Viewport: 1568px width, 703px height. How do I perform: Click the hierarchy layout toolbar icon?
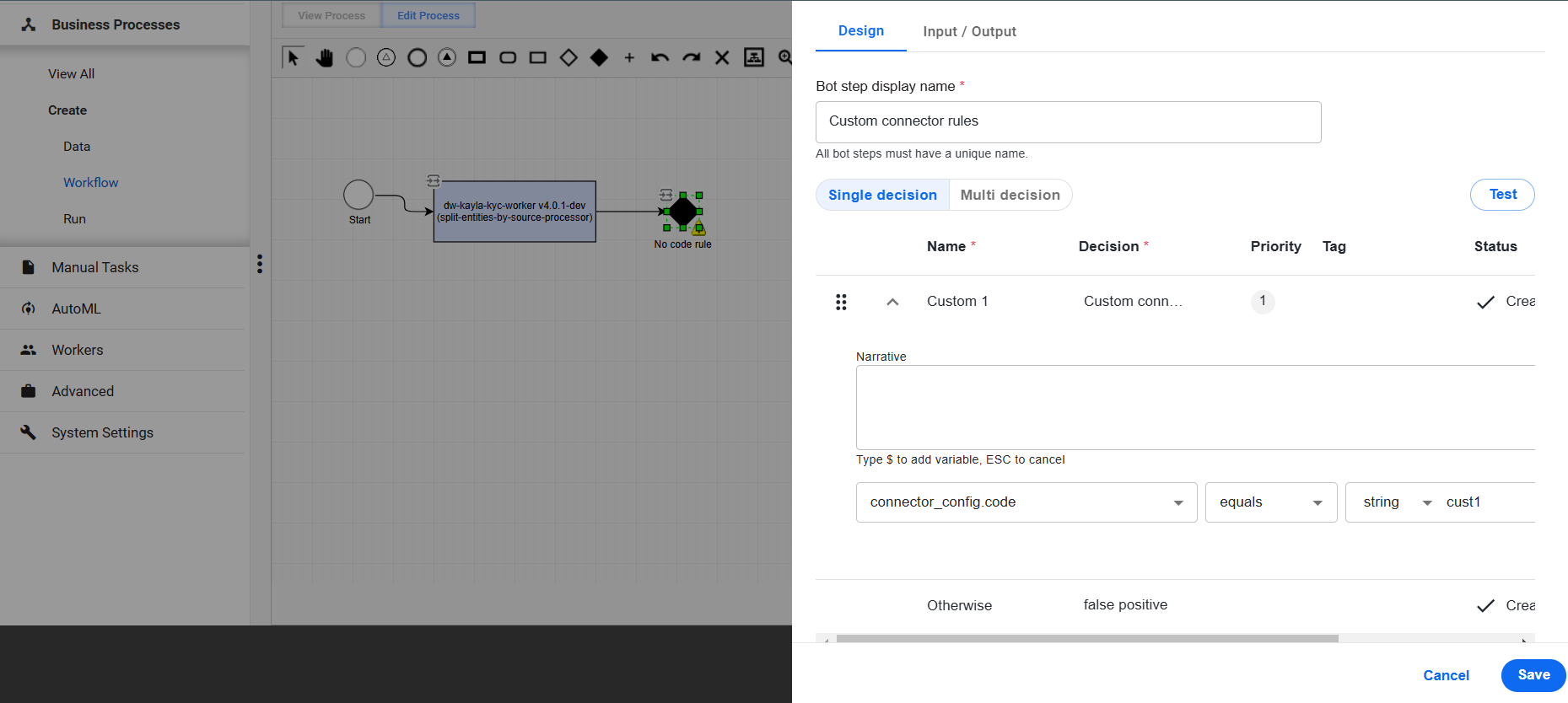click(x=753, y=57)
